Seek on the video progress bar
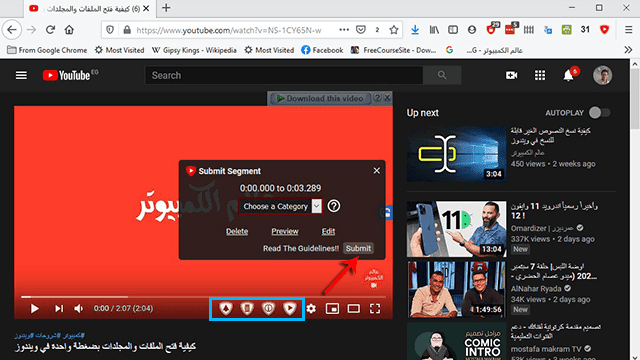This screenshot has width=640, height=360. tap(203, 297)
